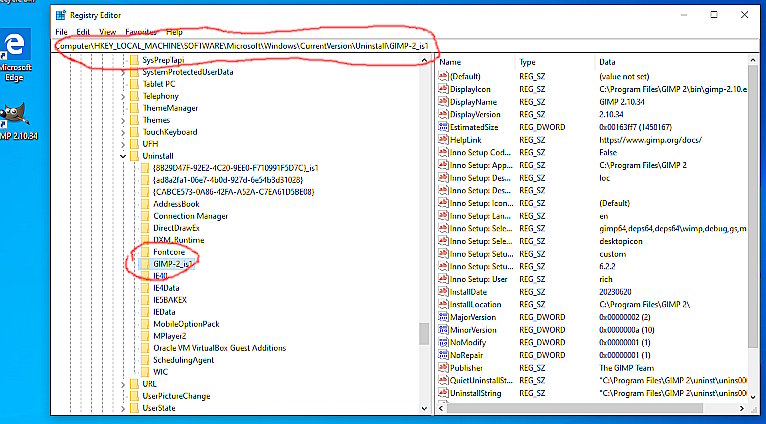Viewport: 766px width, 424px height.
Task: Open GIMP 2.10.34 desktop shortcut
Action: click(x=18, y=122)
